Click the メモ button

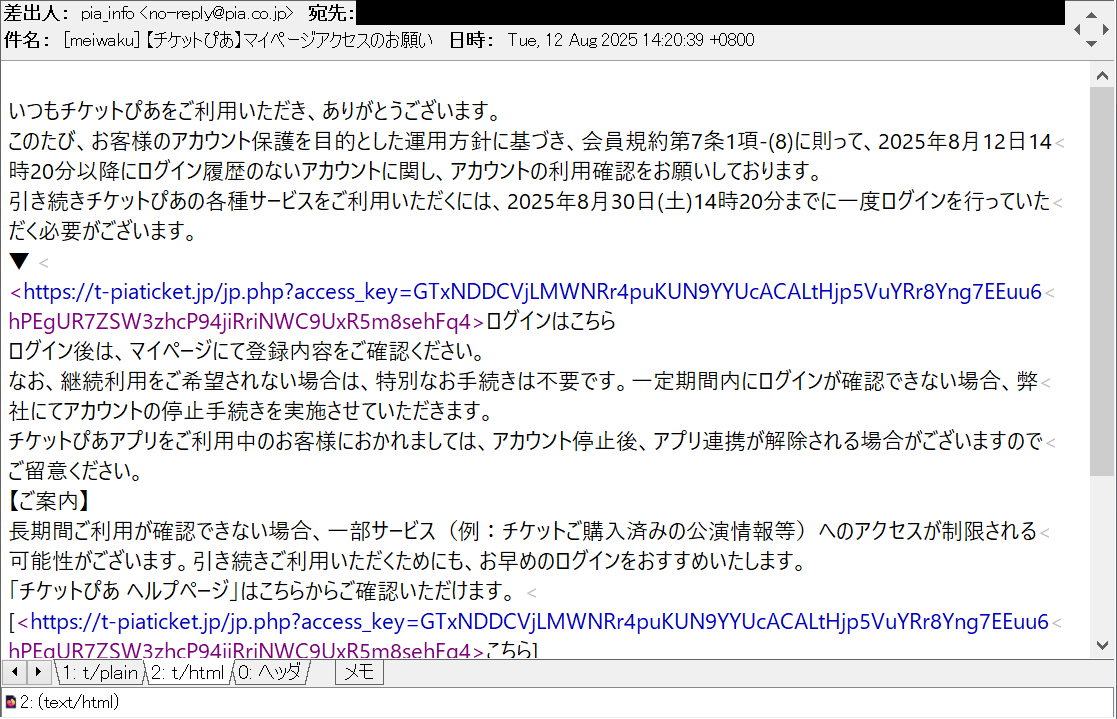[x=359, y=672]
